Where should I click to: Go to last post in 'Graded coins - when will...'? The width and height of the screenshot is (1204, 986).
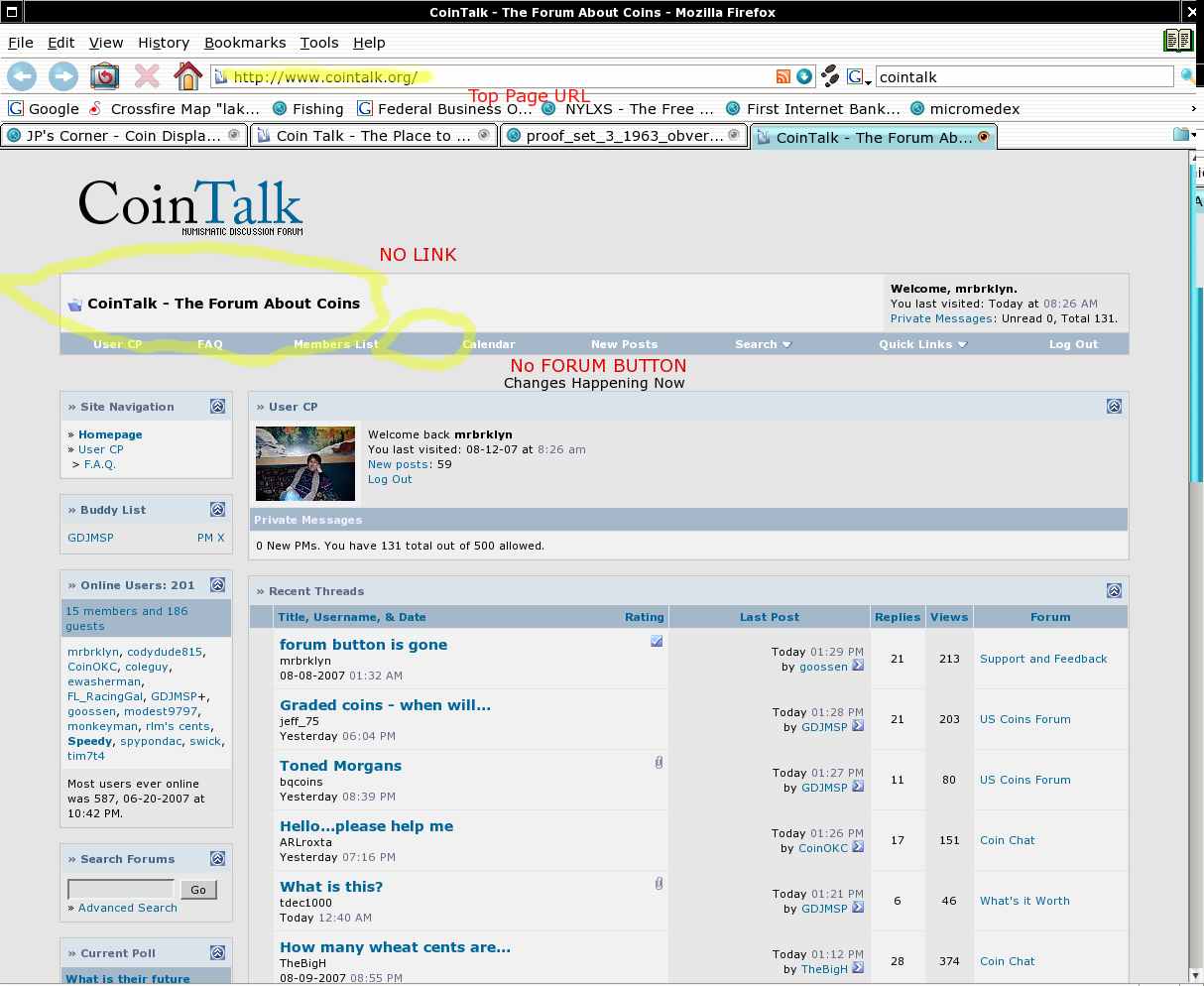pyautogui.click(x=858, y=726)
